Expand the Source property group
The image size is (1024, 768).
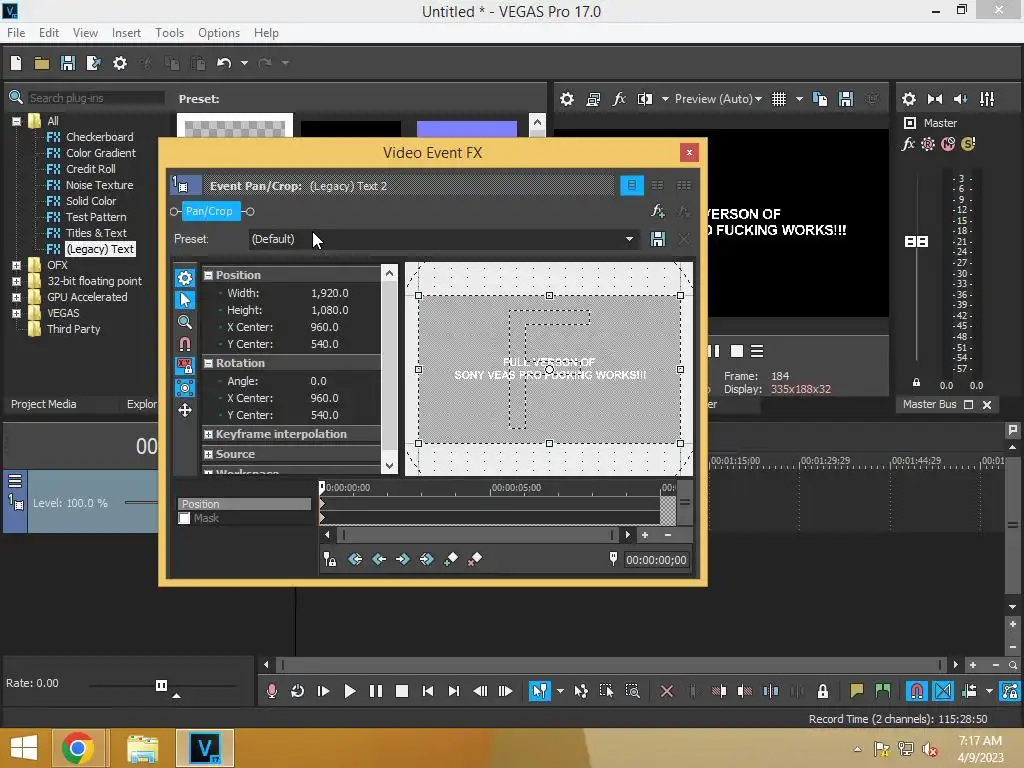(x=208, y=455)
